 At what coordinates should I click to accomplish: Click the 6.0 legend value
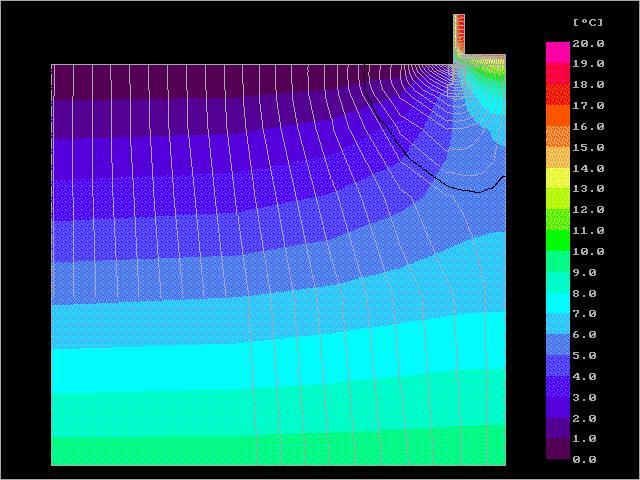(x=584, y=335)
